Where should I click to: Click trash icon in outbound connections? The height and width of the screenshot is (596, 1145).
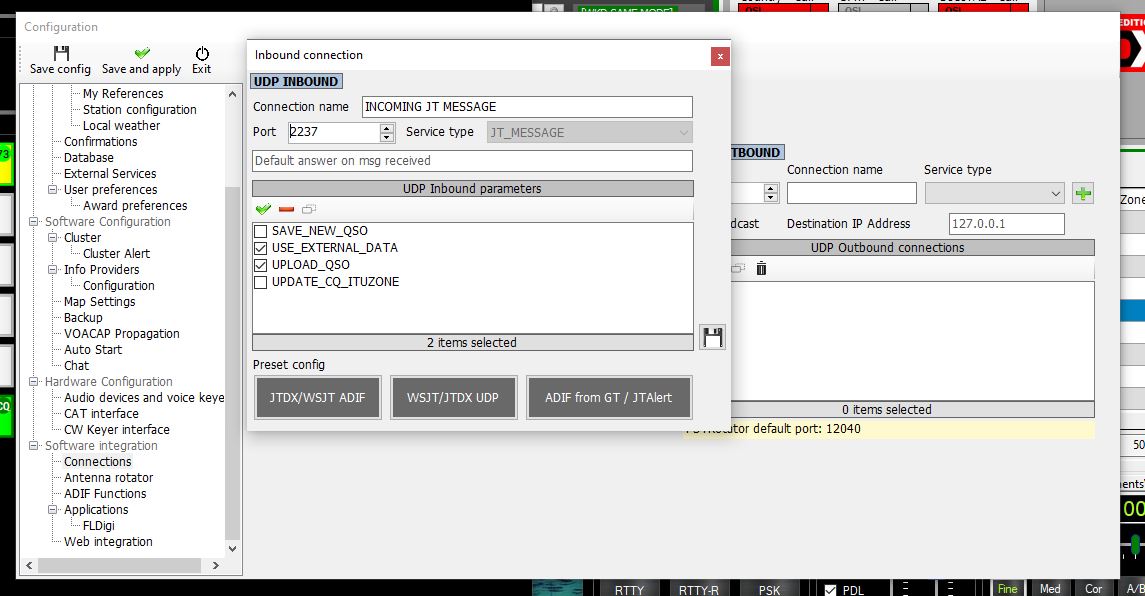point(762,269)
